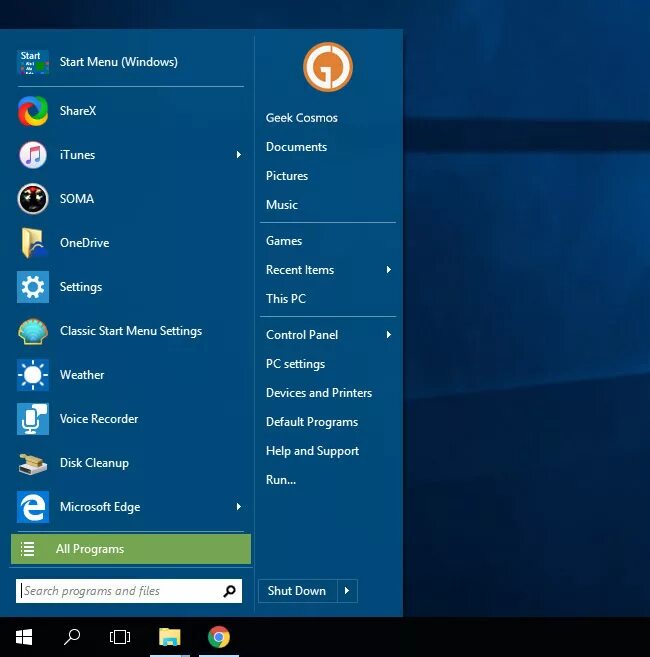Open Devices and Printers
650x657 pixels.
point(319,393)
